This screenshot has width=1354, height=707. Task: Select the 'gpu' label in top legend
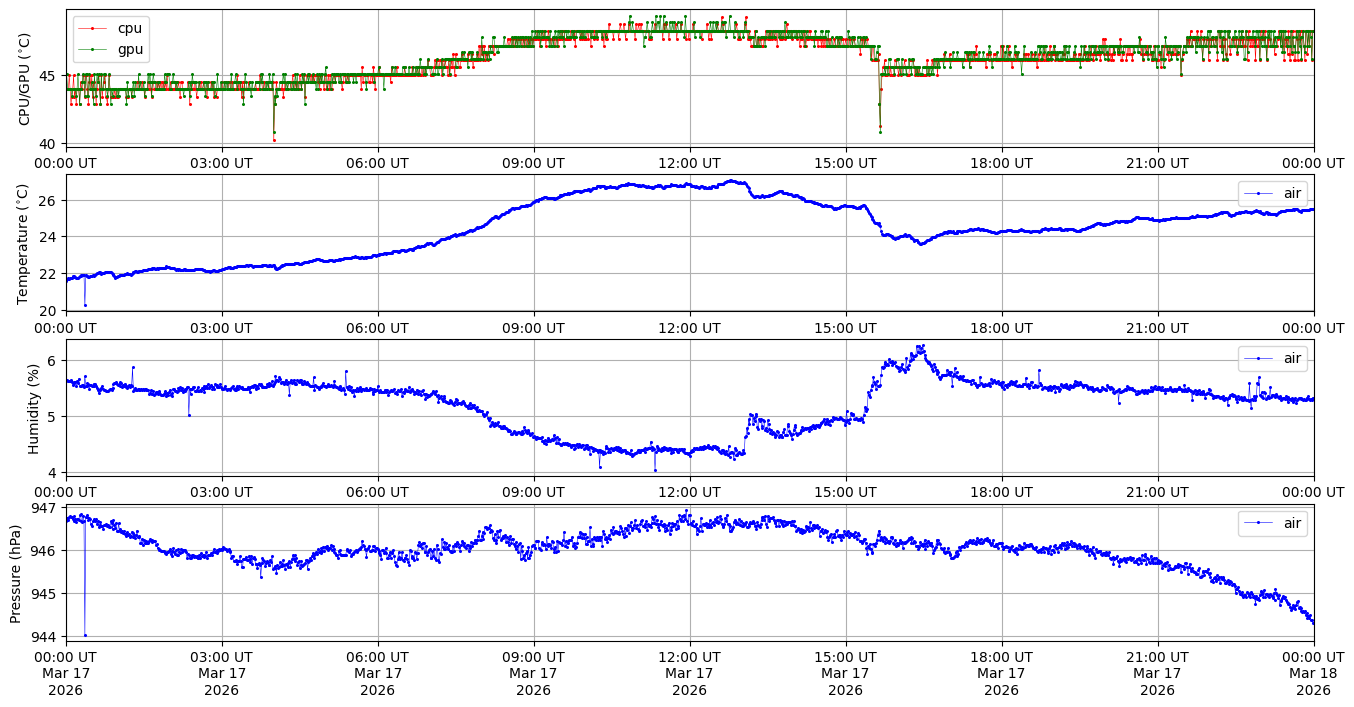click(130, 49)
